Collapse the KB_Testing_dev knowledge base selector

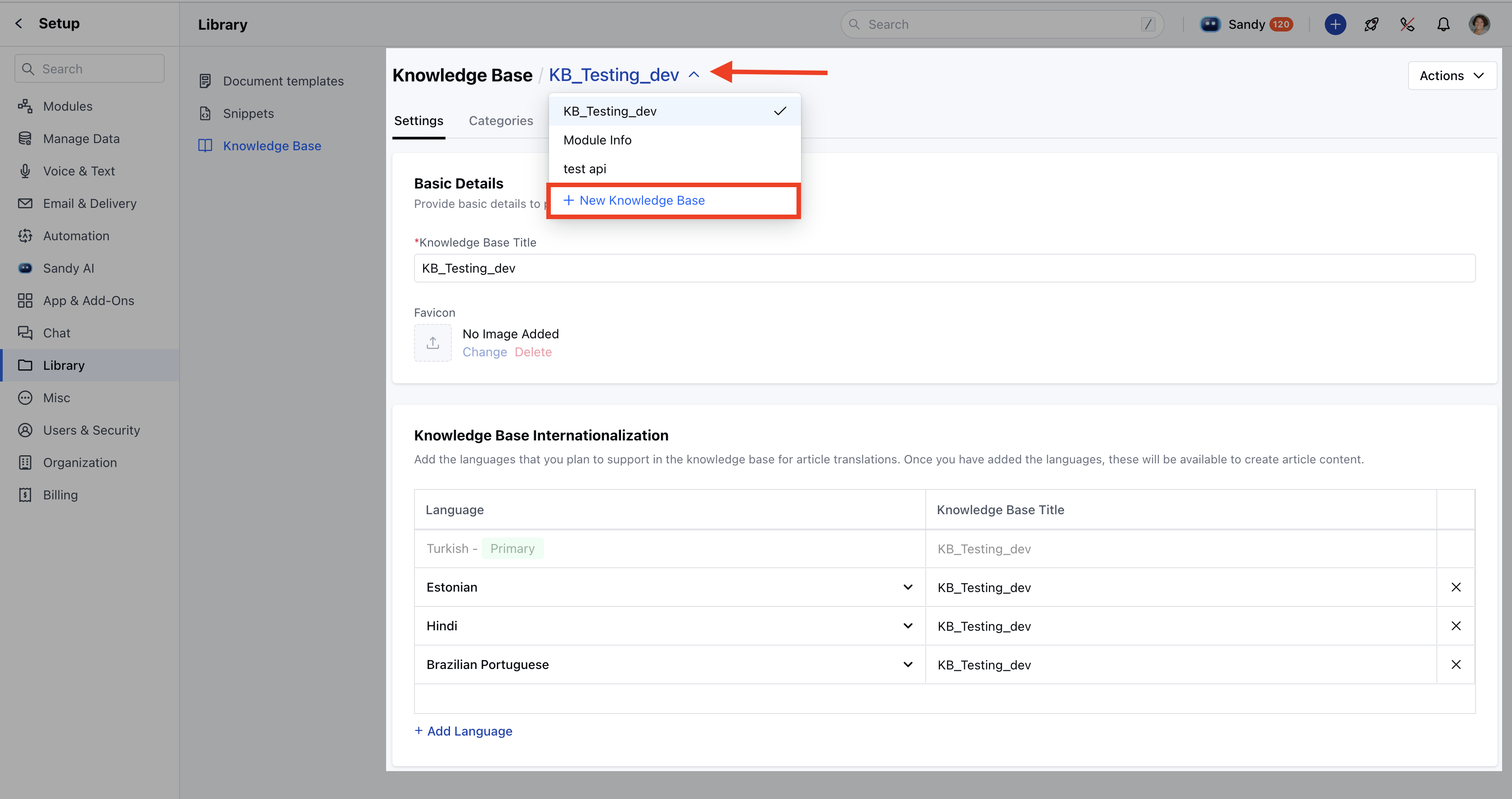tap(694, 75)
